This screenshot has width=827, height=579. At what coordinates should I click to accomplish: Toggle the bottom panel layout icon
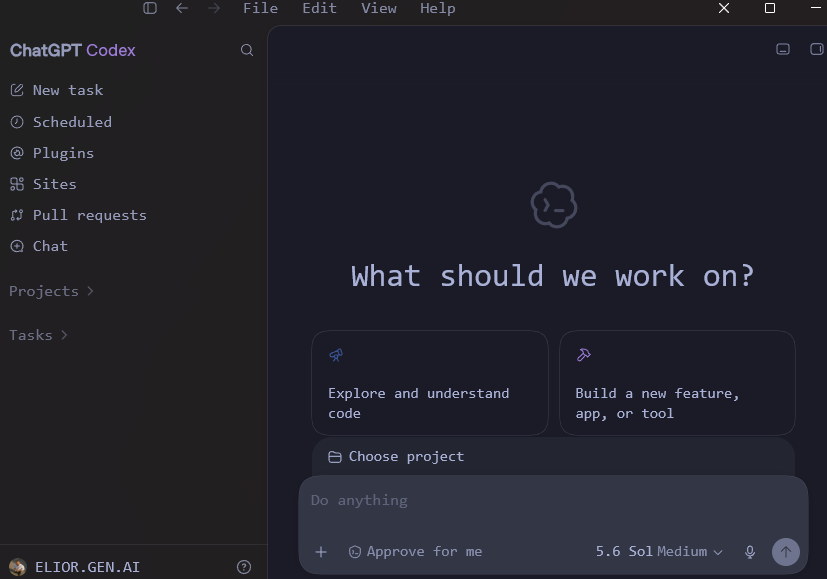pyautogui.click(x=783, y=49)
